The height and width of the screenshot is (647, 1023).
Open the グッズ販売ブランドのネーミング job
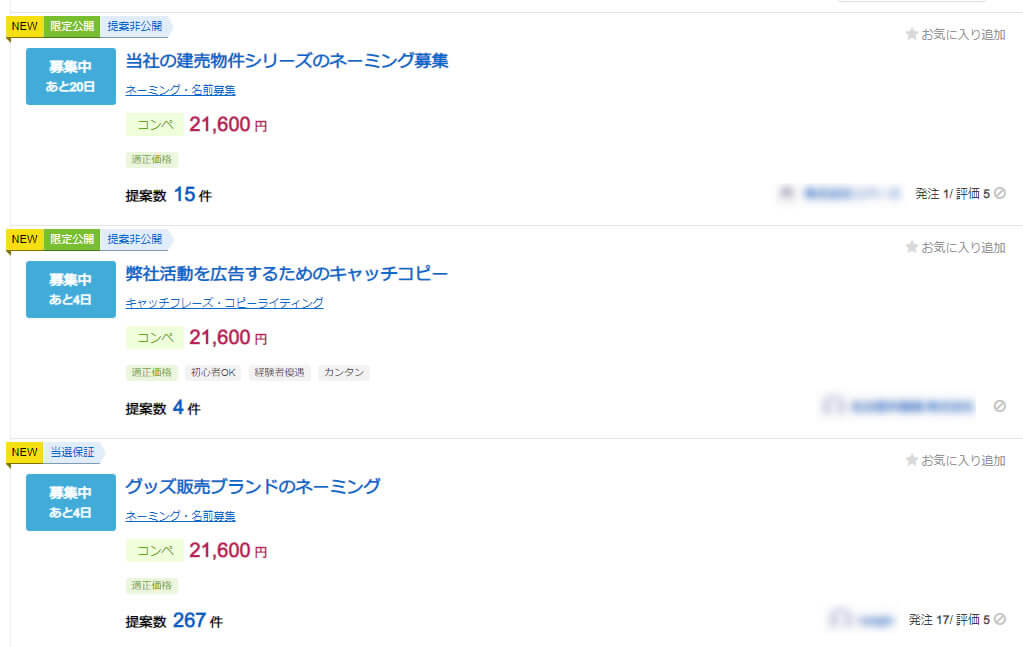253,487
